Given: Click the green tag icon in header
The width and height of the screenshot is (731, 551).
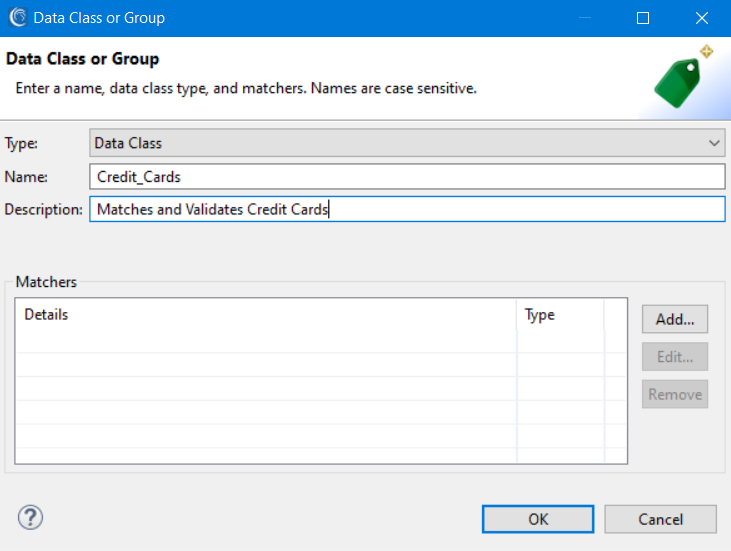Looking at the screenshot, I should [x=678, y=83].
